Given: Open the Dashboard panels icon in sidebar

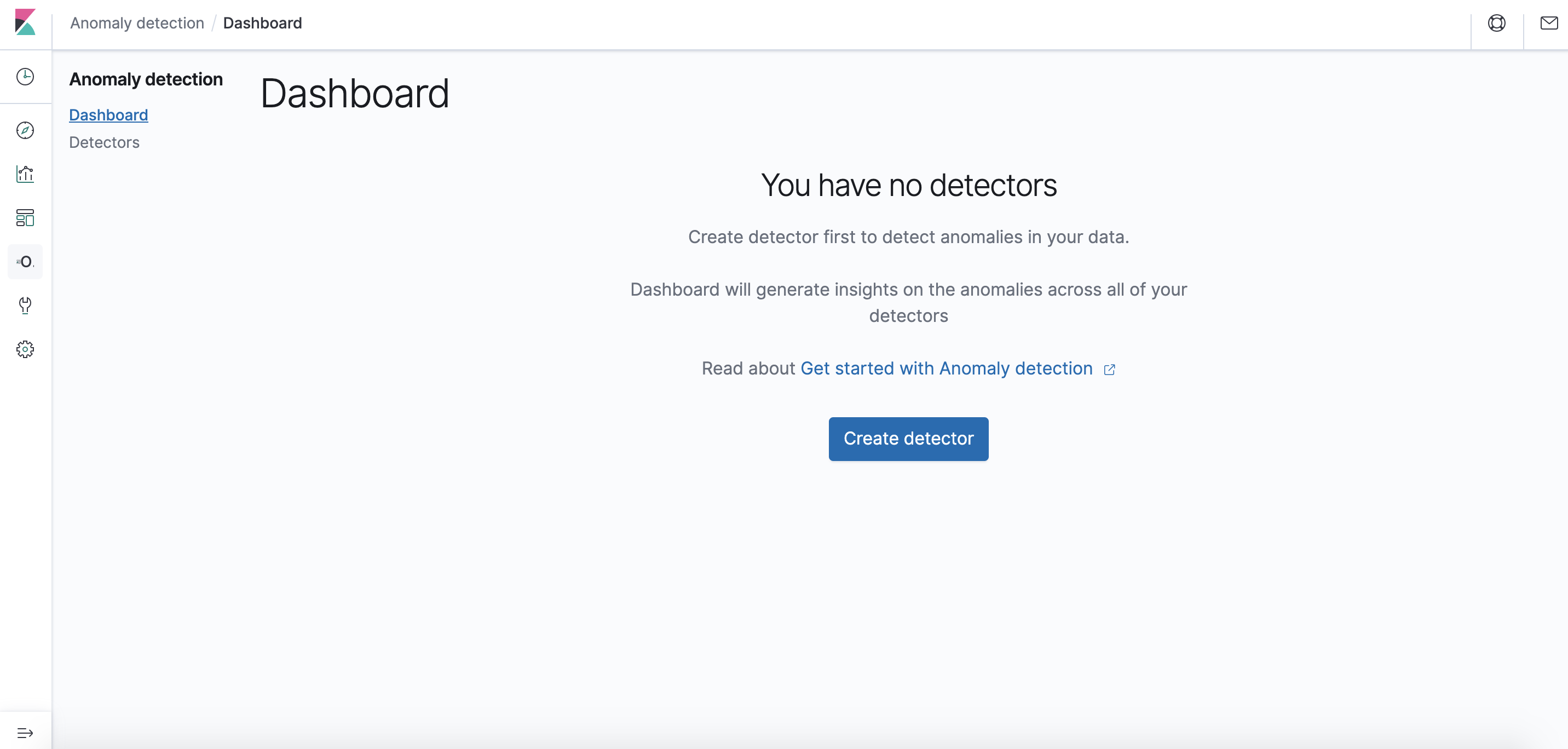Looking at the screenshot, I should (x=25, y=217).
